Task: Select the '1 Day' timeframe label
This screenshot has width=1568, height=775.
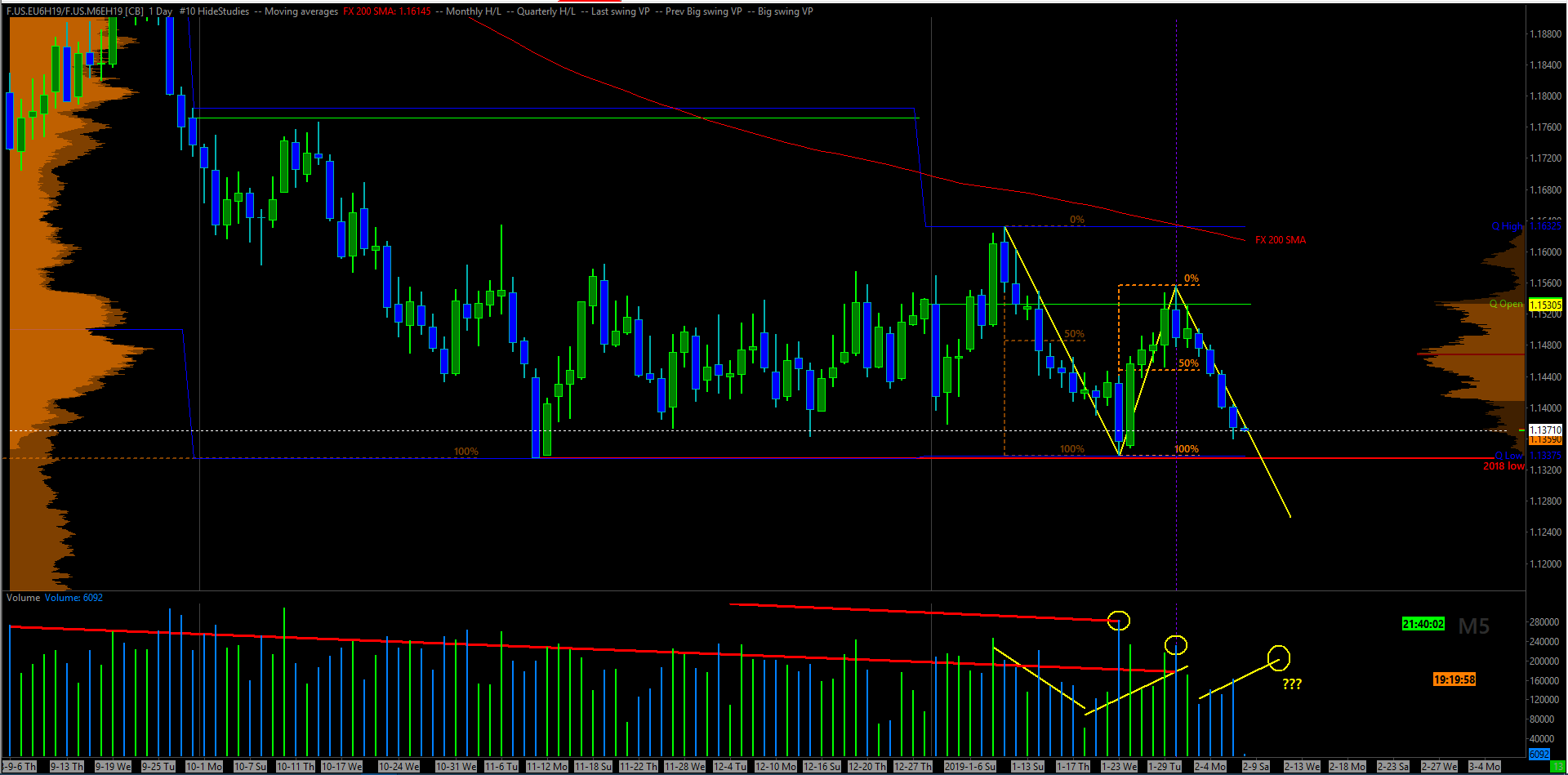Action: click(161, 11)
